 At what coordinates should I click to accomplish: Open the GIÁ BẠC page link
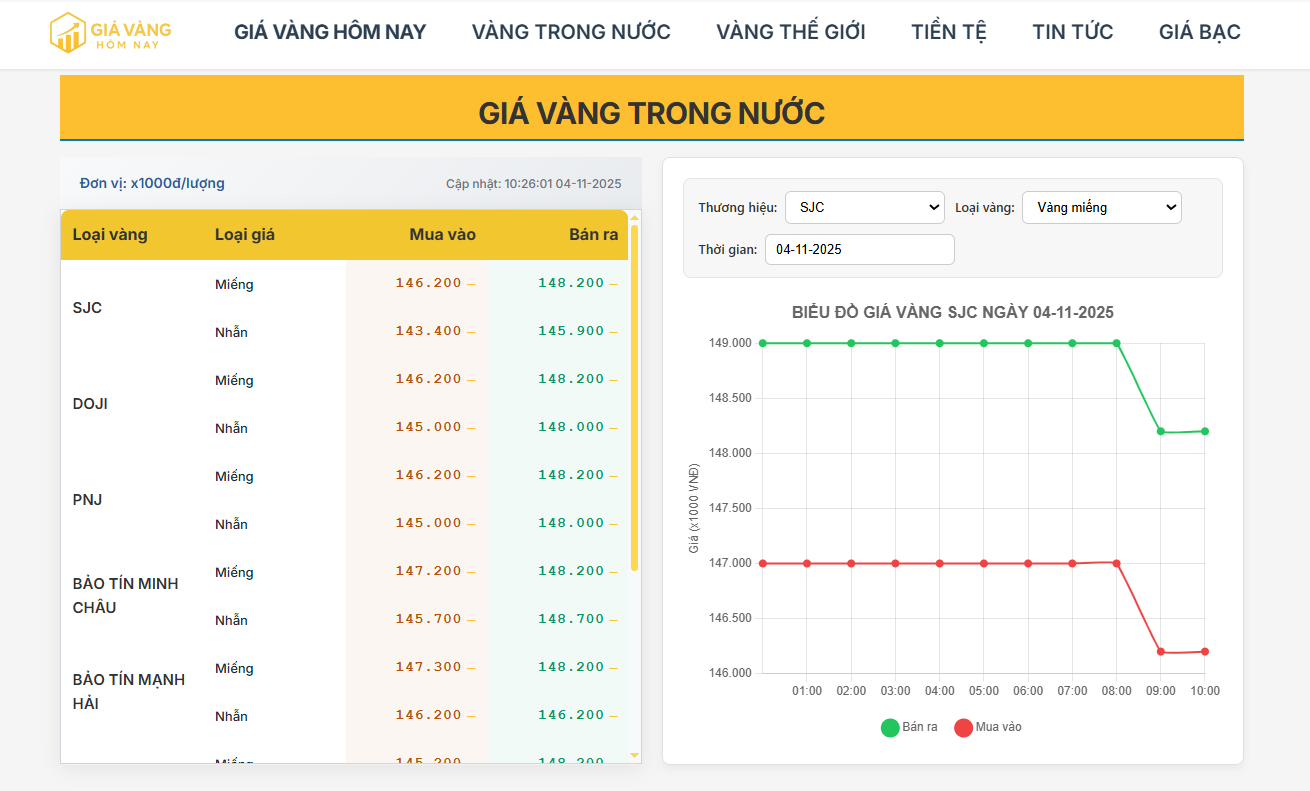[x=1199, y=31]
